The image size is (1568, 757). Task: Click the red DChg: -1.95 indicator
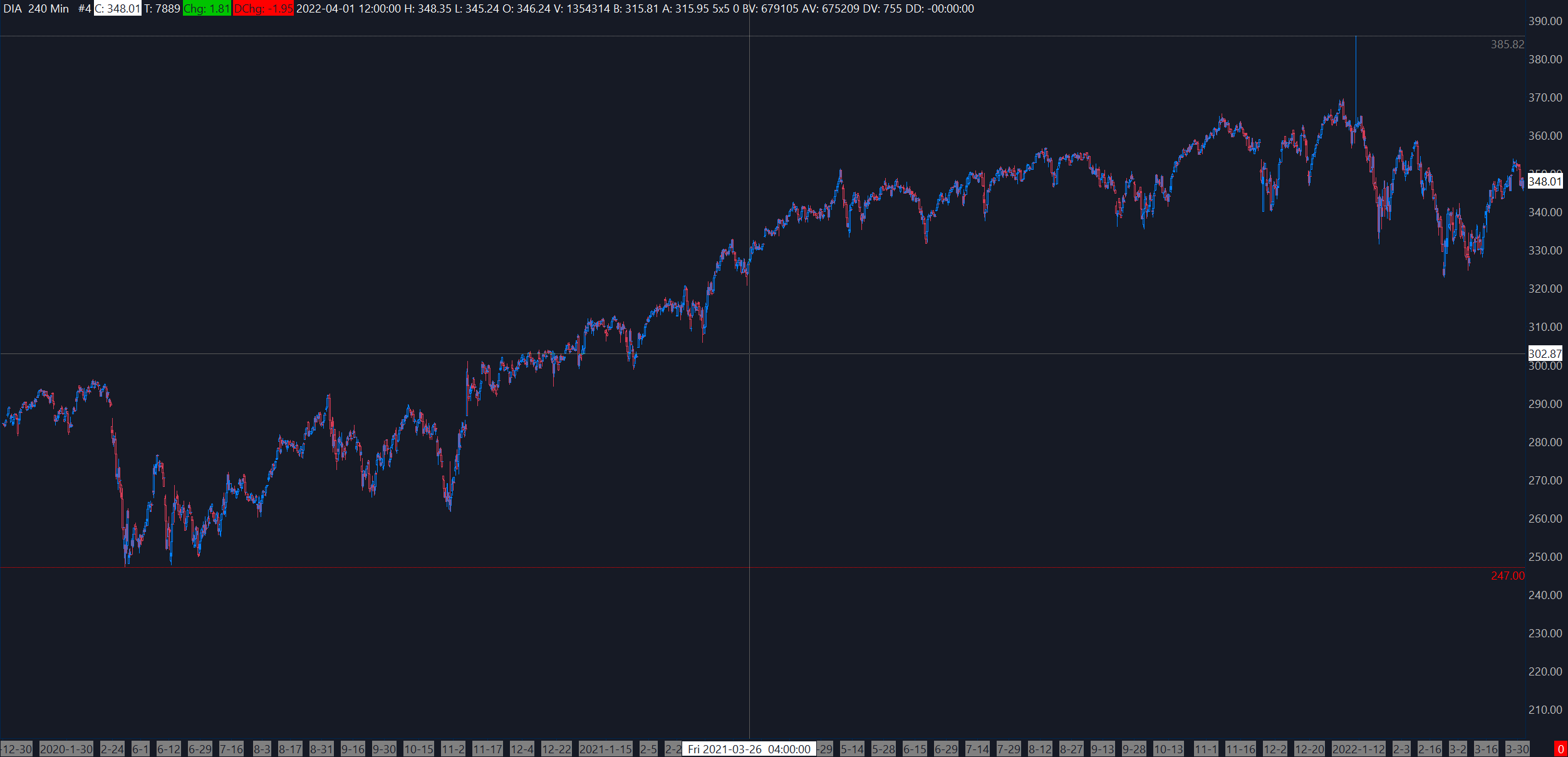point(263,9)
